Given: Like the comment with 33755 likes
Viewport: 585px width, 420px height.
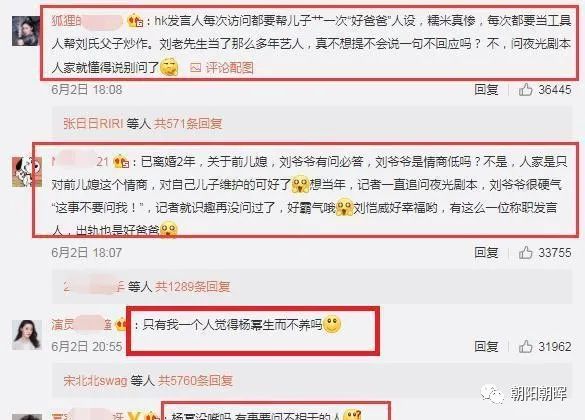Looking at the screenshot, I should point(525,253).
